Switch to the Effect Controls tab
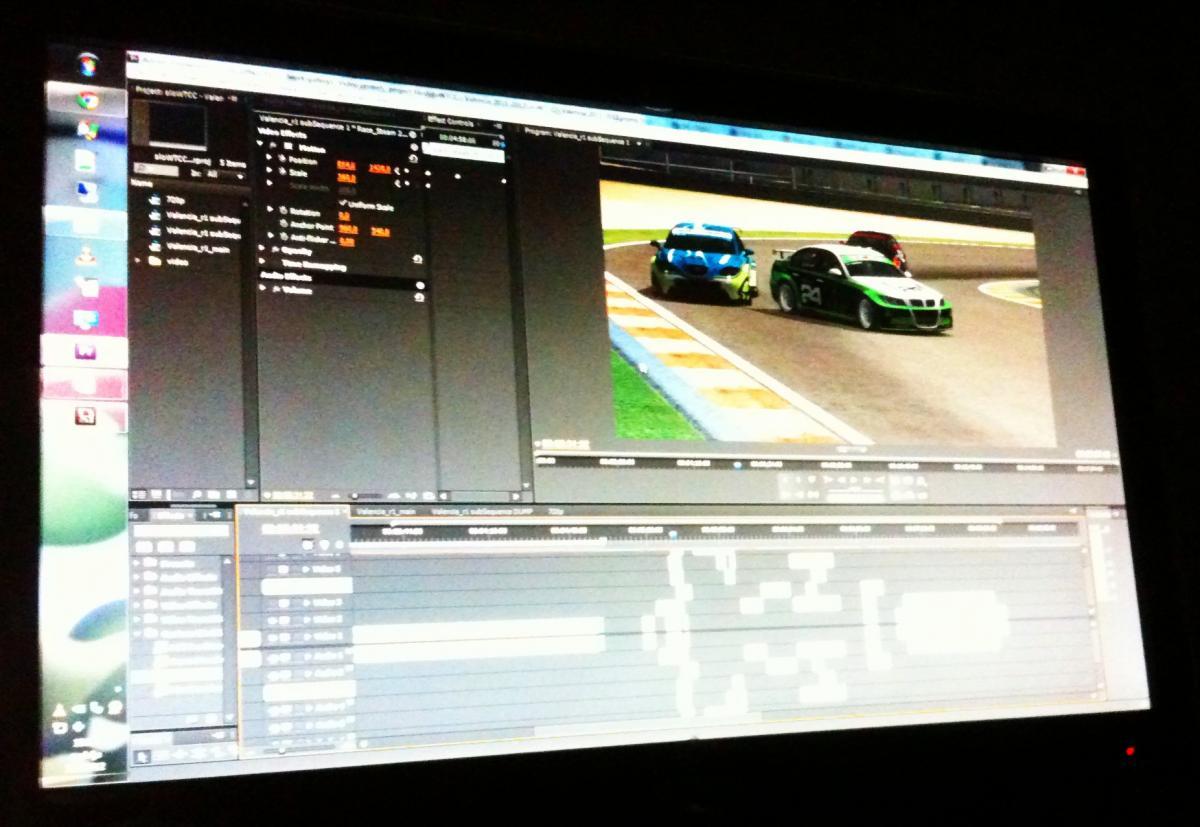Image resolution: width=1200 pixels, height=827 pixels. (x=451, y=121)
